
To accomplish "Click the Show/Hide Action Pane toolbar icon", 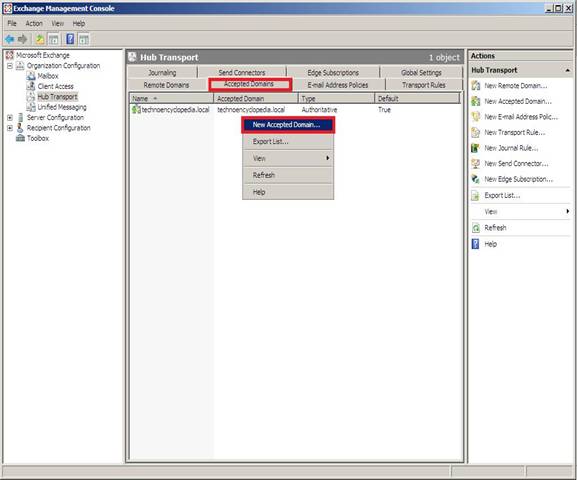I will coord(84,39).
